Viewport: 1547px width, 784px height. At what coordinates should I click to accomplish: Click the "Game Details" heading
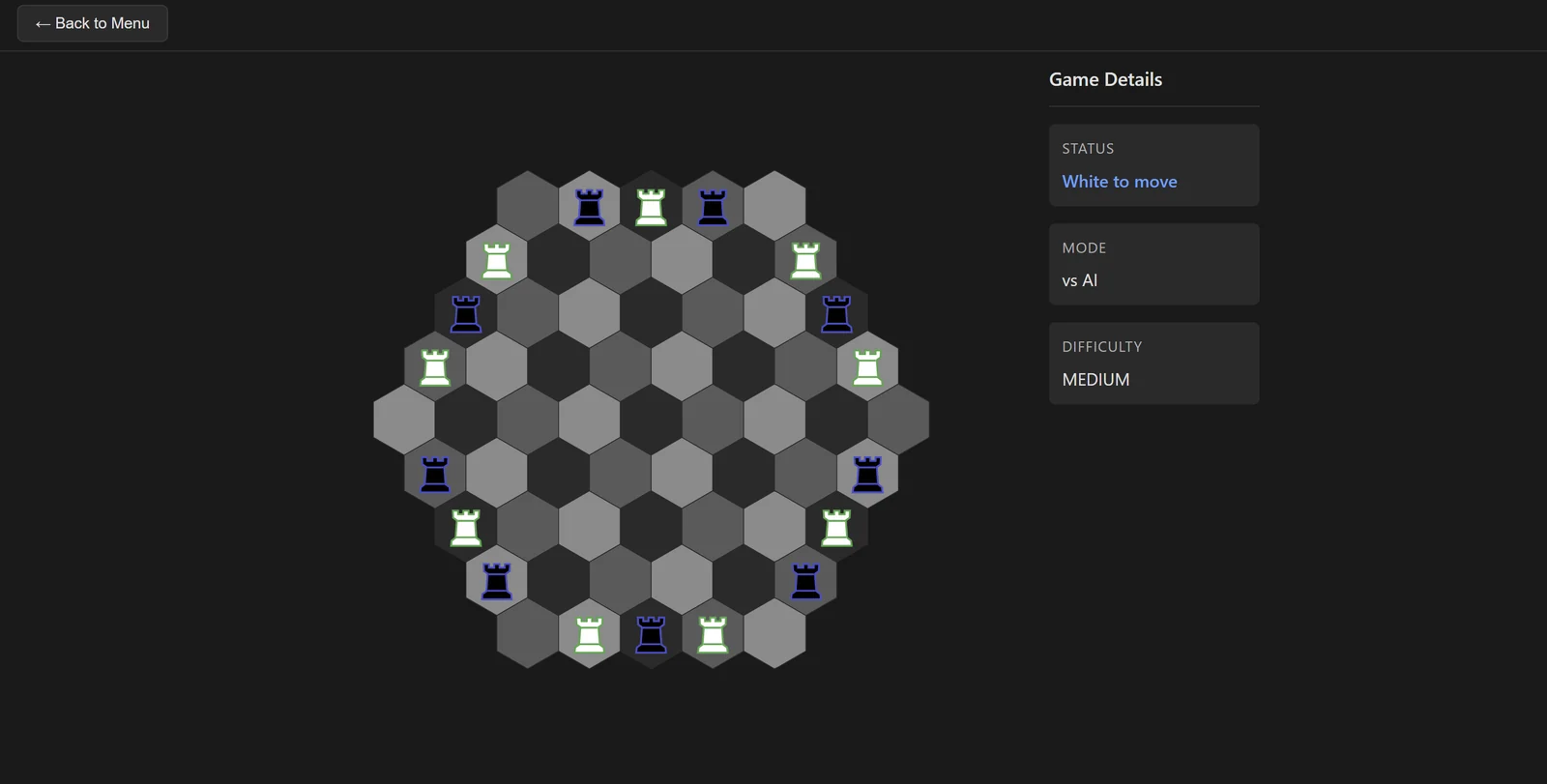coord(1105,79)
